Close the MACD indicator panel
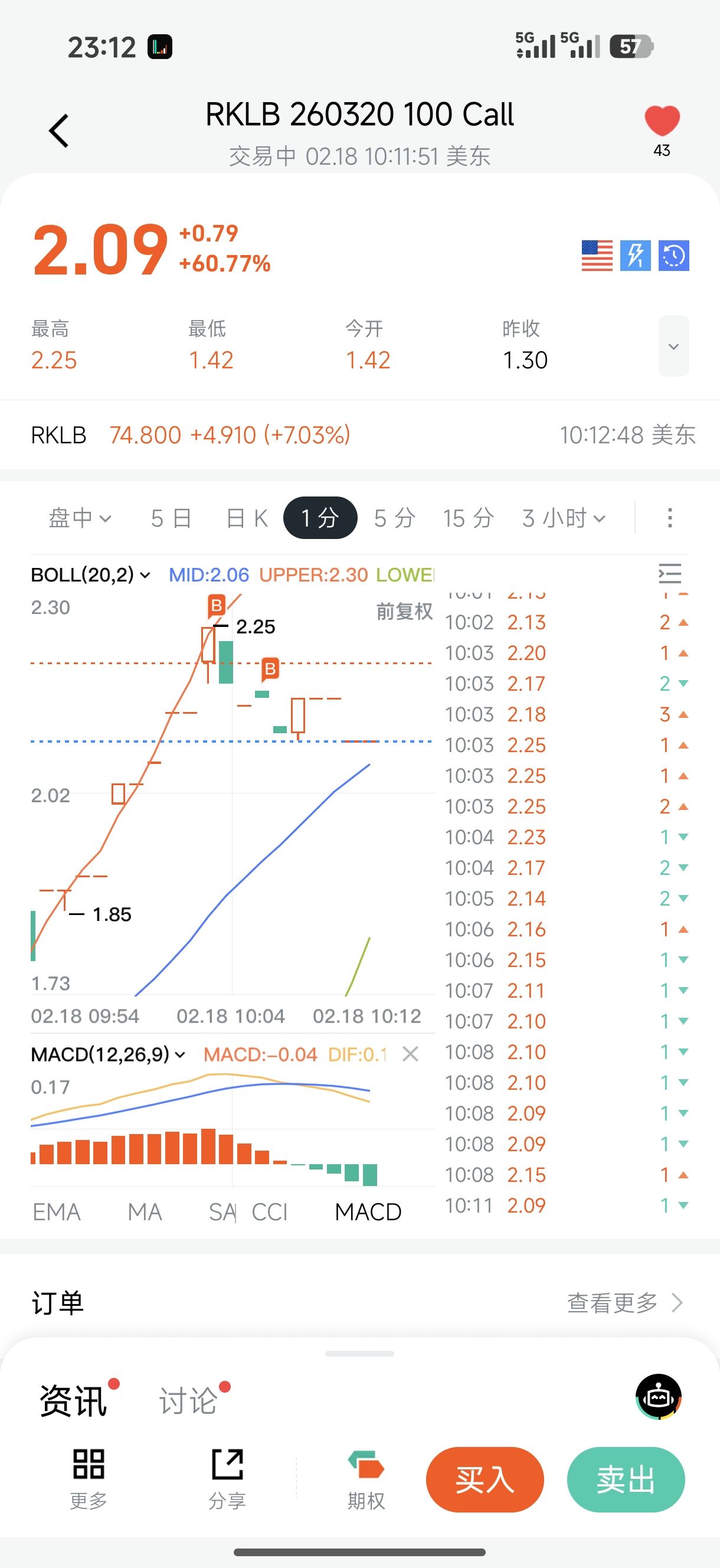720x1568 pixels. [x=411, y=1054]
